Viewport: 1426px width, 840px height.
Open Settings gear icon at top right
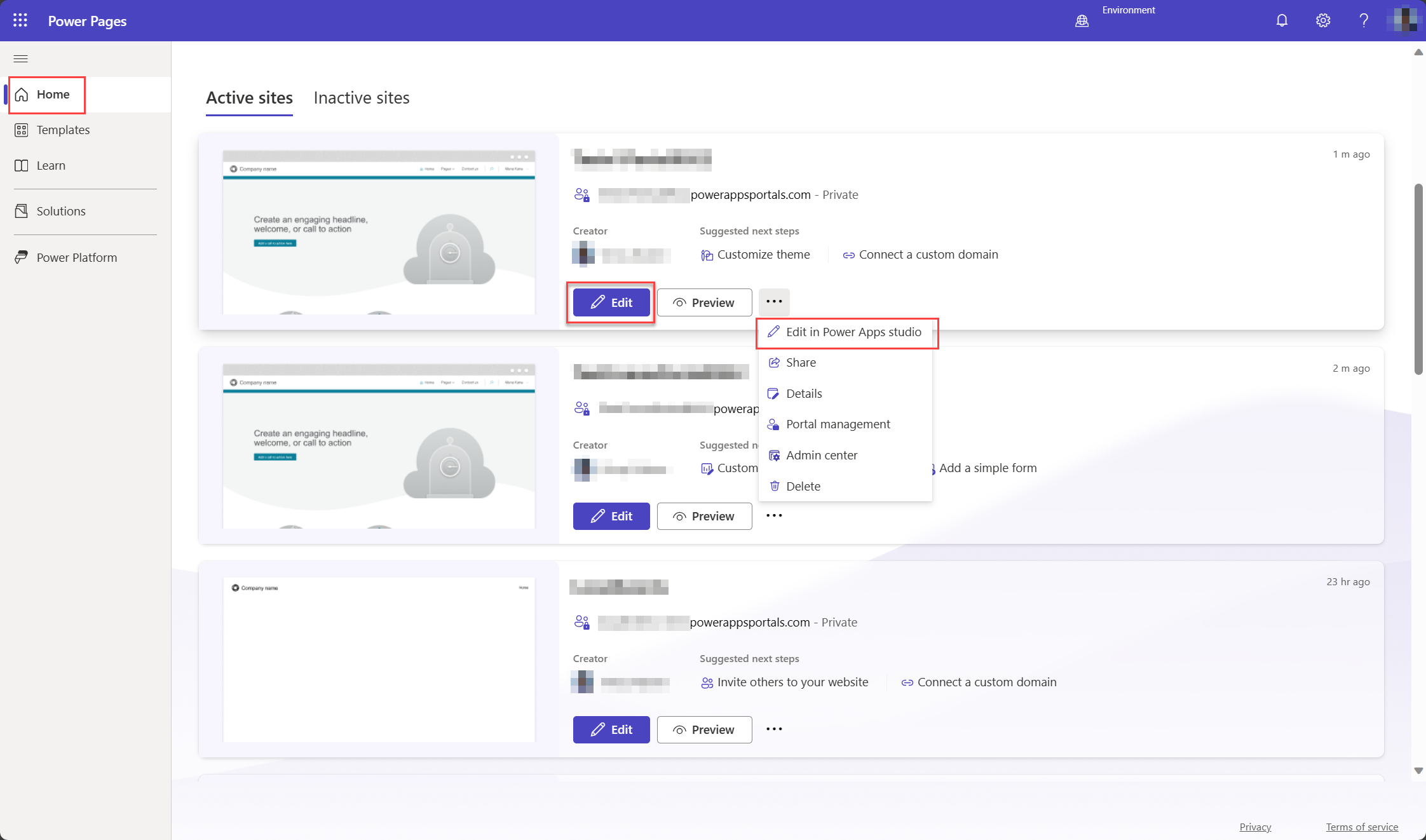(1322, 20)
